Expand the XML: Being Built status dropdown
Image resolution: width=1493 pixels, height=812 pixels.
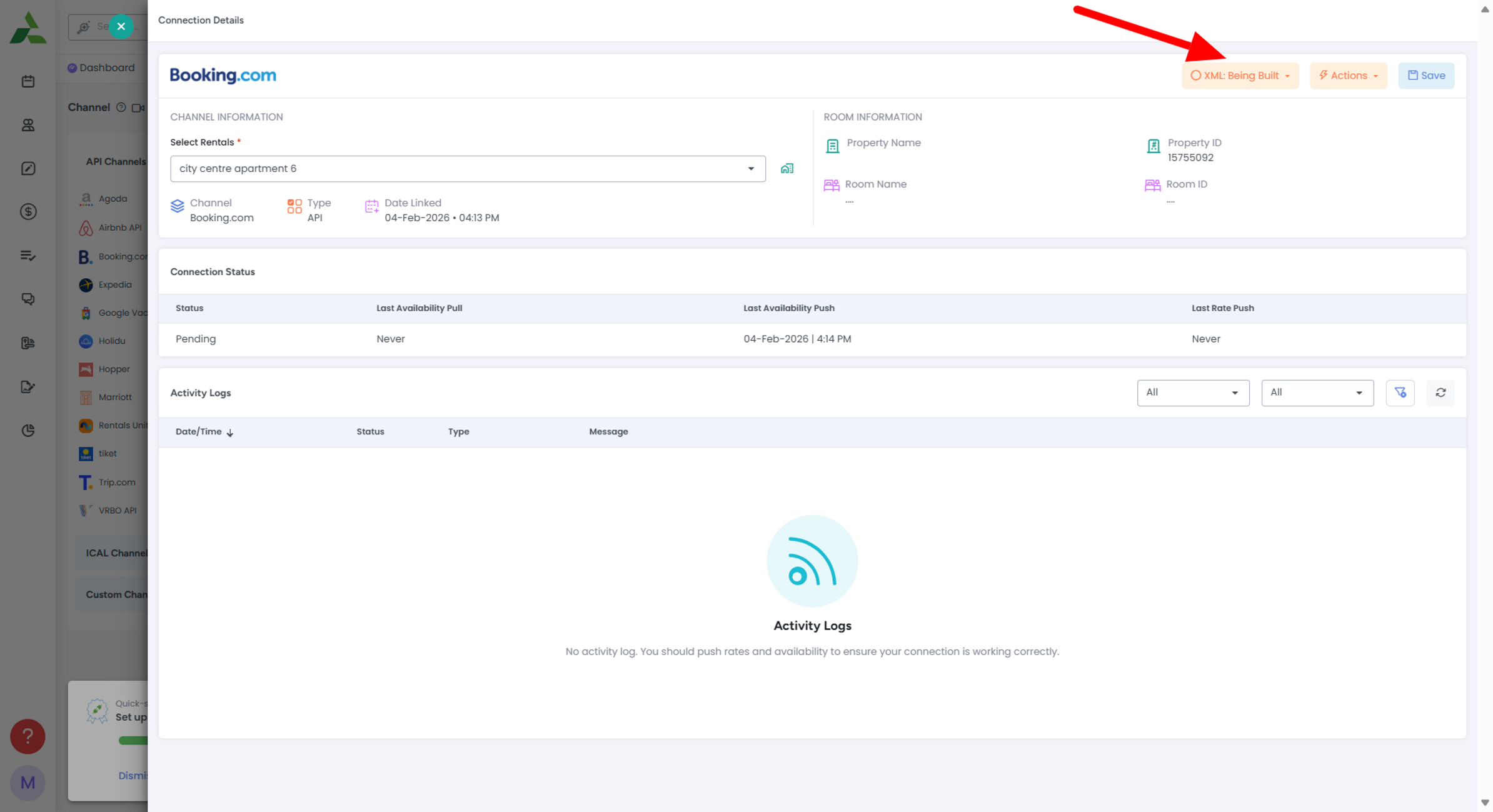1240,76
